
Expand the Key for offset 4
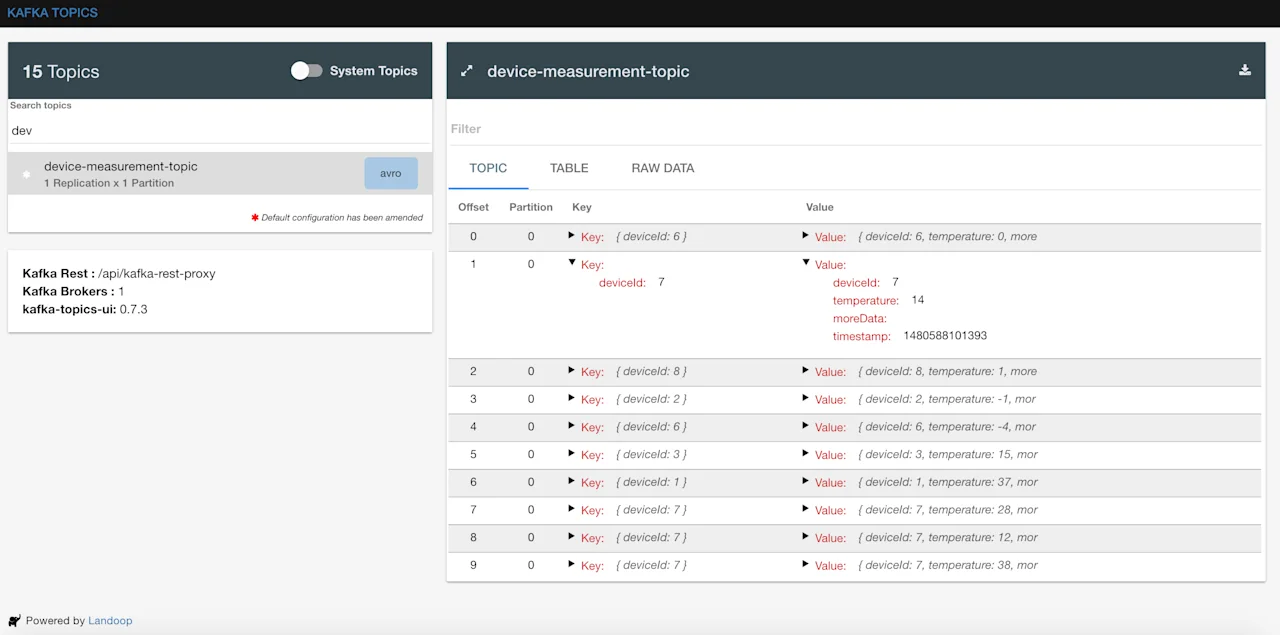[x=571, y=425]
